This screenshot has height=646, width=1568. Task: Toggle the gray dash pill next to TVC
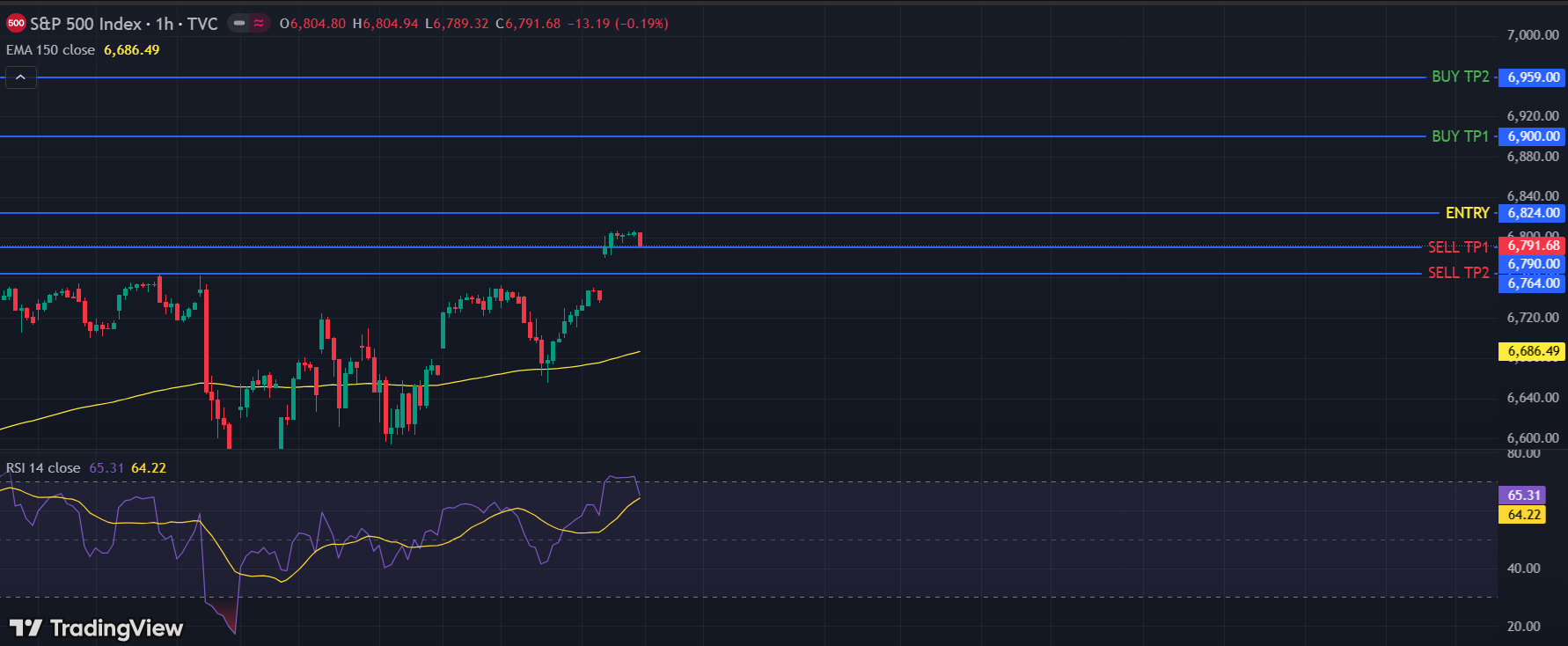[239, 24]
